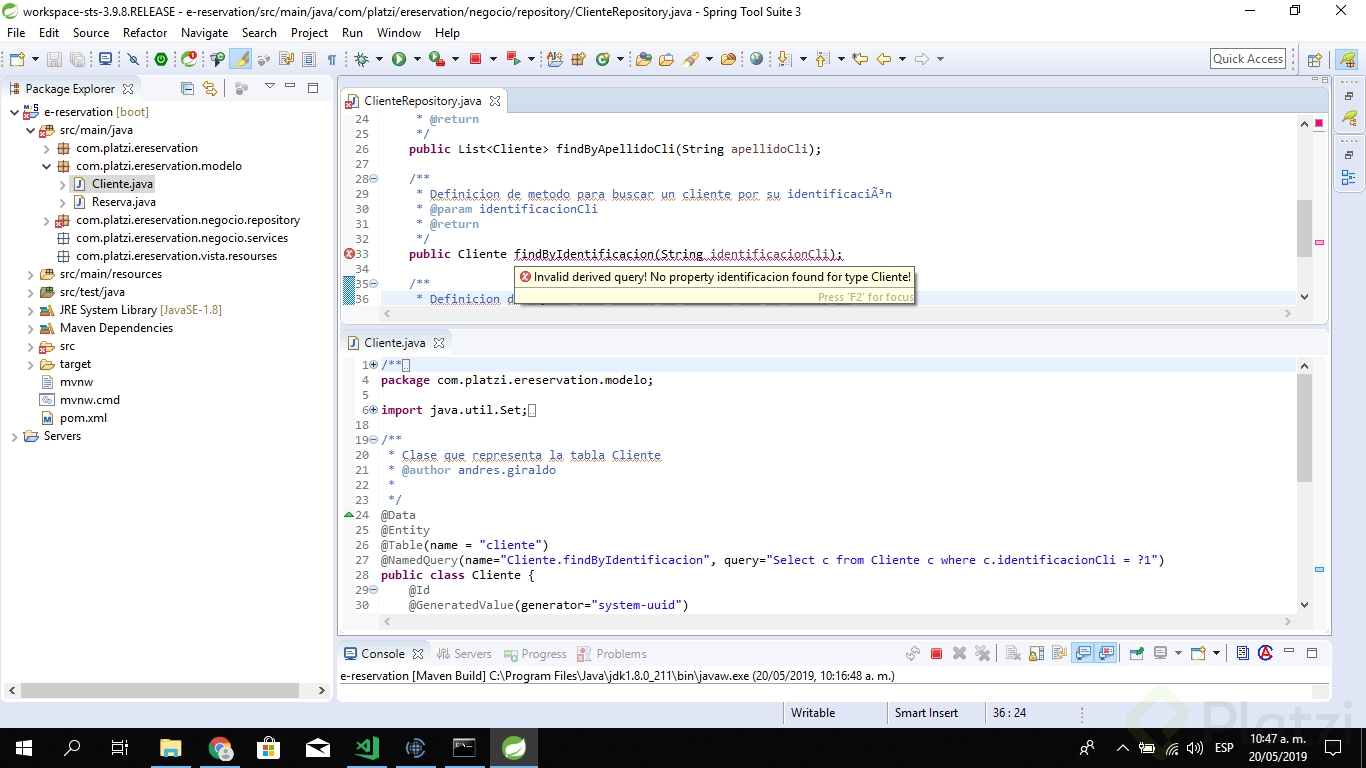Click Next Annotation down-arrow icon
The image size is (1366, 768).
784,59
